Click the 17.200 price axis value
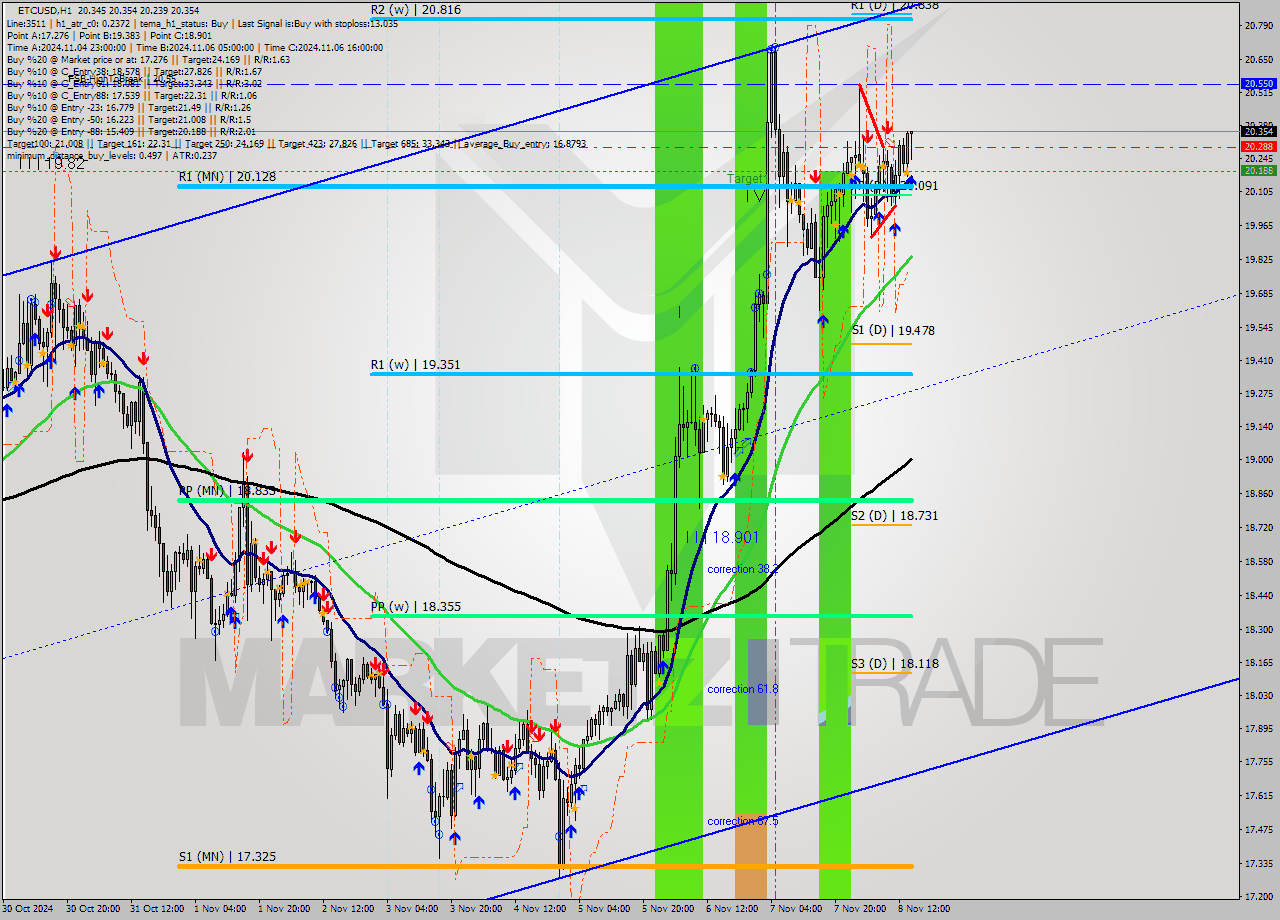 coord(1258,896)
